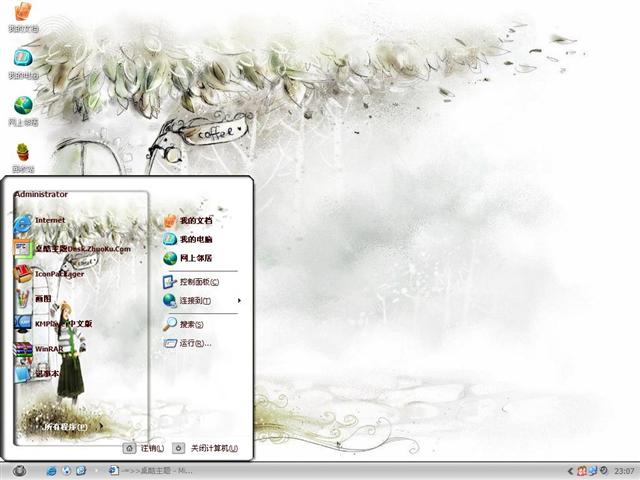Click the third square quick launch icon
The height and width of the screenshot is (480, 640).
coord(81,471)
